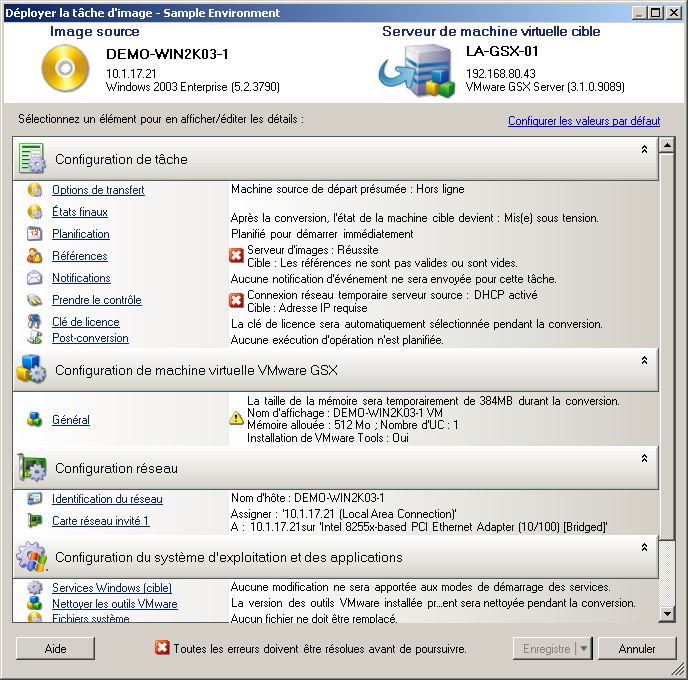Click the envelope icon beside Notifications

click(x=35, y=278)
